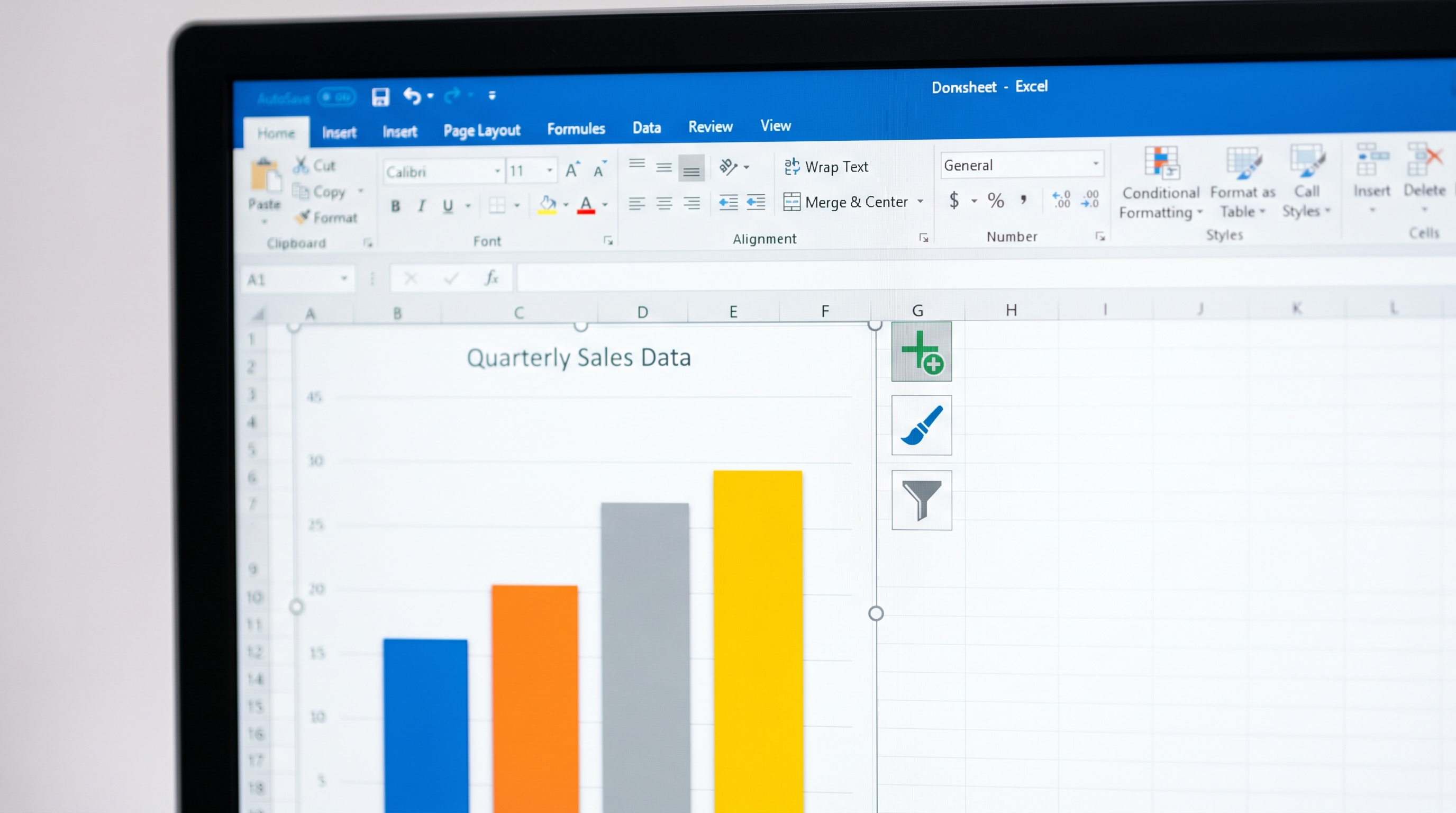Toggle the highlighted Bottom Align button
Screen dimensions: 1456x813
(x=691, y=168)
